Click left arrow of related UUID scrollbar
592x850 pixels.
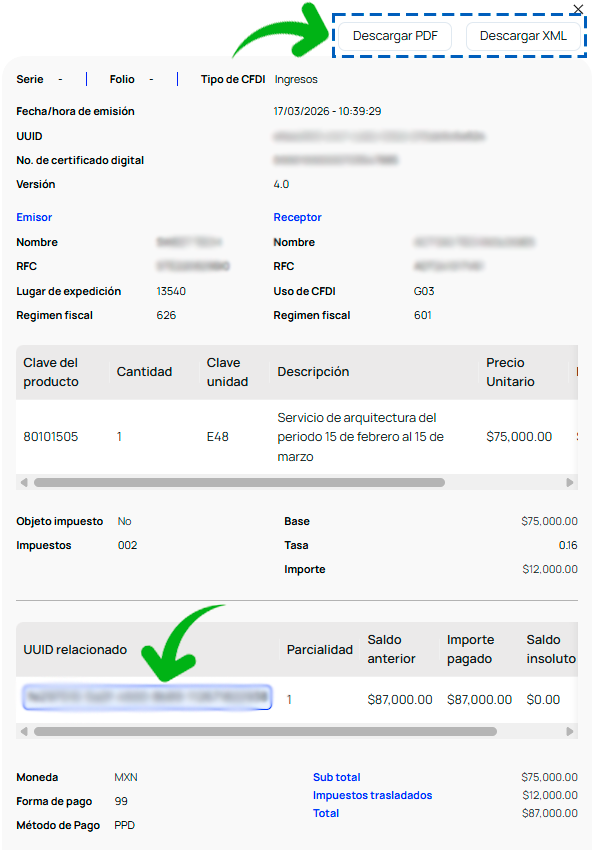[x=24, y=731]
